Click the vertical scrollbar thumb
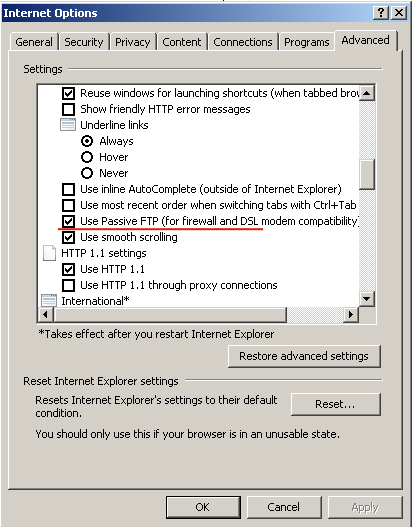 pos(367,174)
